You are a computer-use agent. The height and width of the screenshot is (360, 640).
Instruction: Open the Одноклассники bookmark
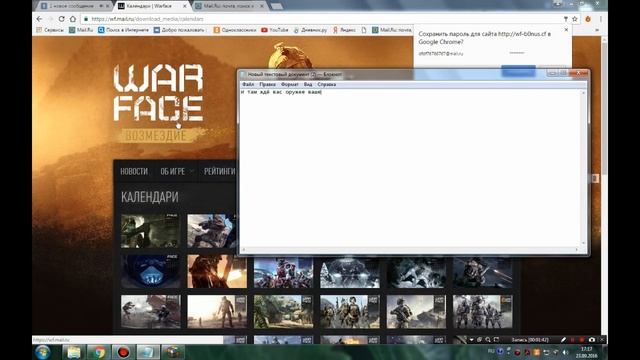coord(235,30)
